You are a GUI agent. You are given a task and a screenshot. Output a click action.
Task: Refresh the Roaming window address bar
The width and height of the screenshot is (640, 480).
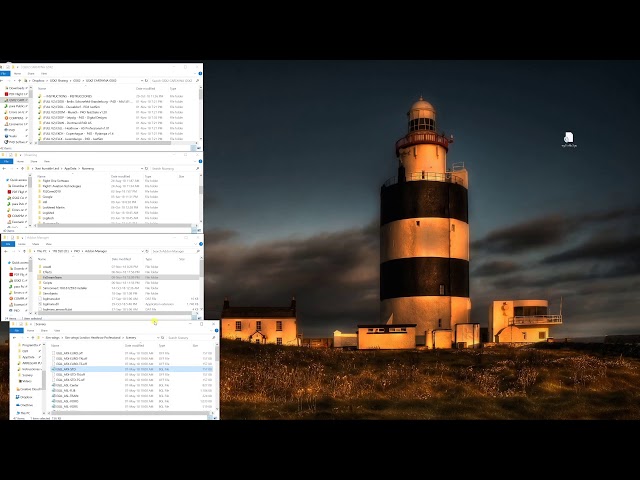pos(147,168)
